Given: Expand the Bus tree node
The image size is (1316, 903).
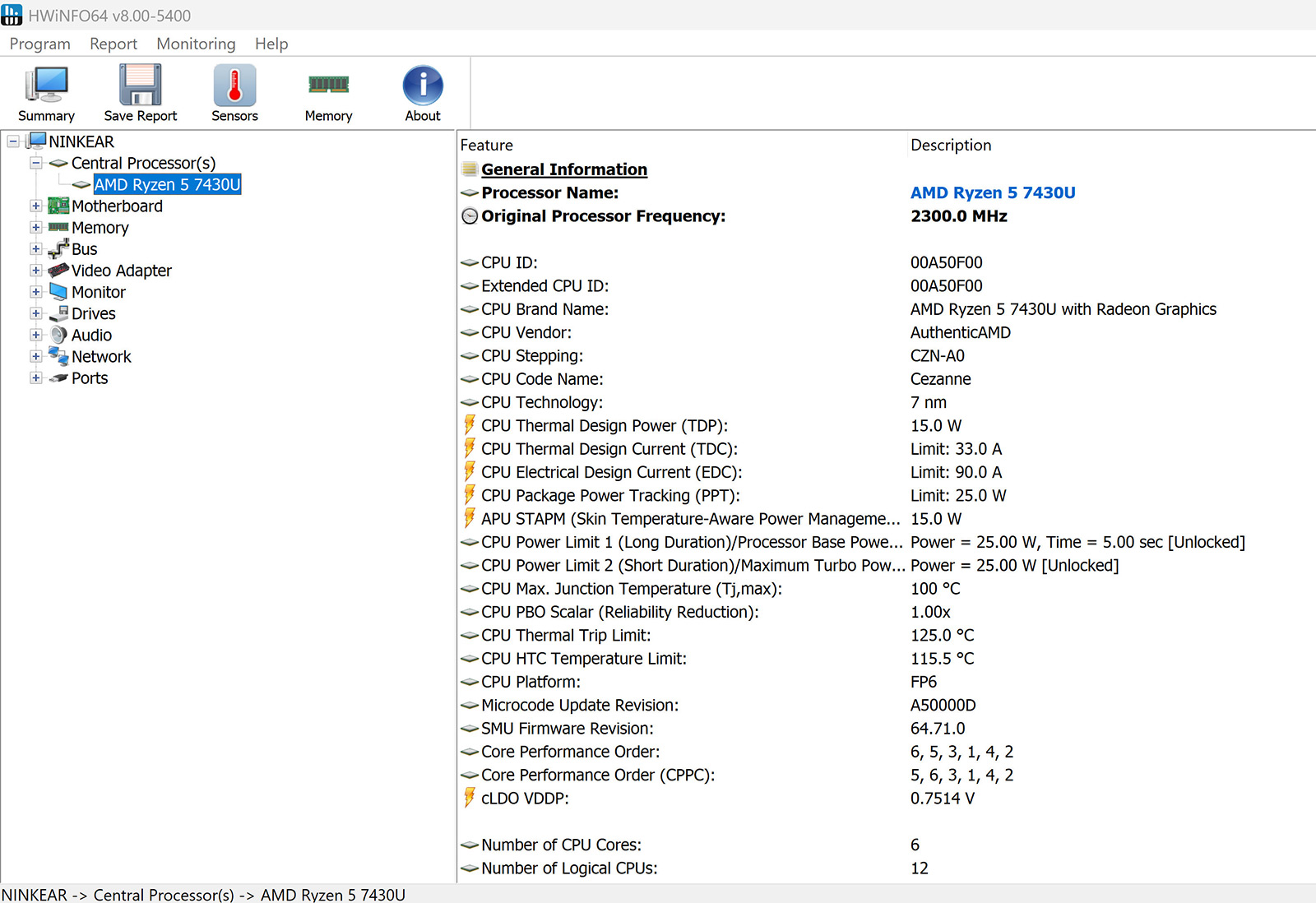Looking at the screenshot, I should [36, 249].
